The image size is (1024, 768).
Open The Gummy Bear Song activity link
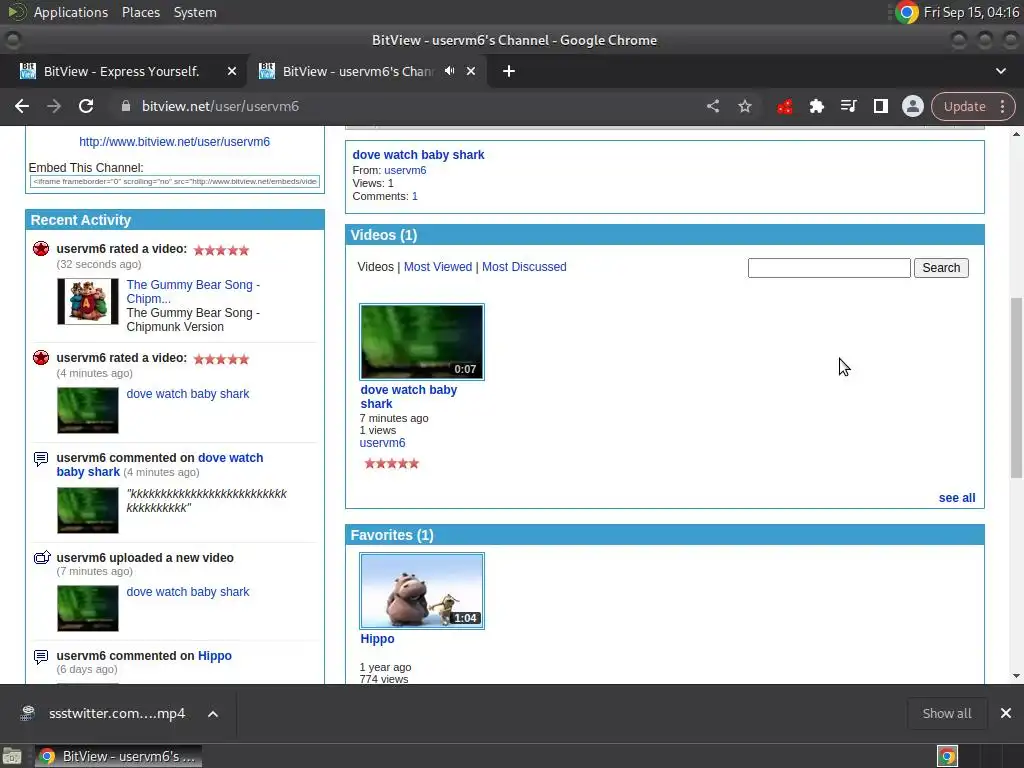point(193,291)
